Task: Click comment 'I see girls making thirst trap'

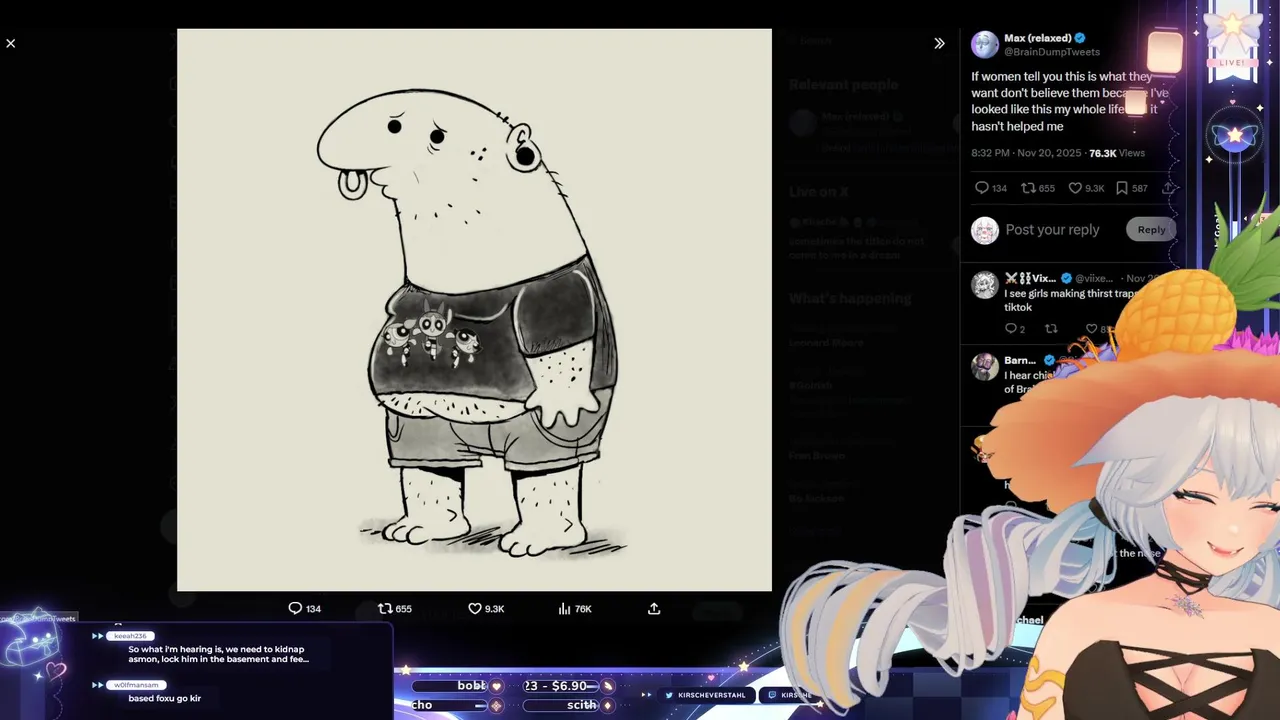Action: coord(1070,300)
